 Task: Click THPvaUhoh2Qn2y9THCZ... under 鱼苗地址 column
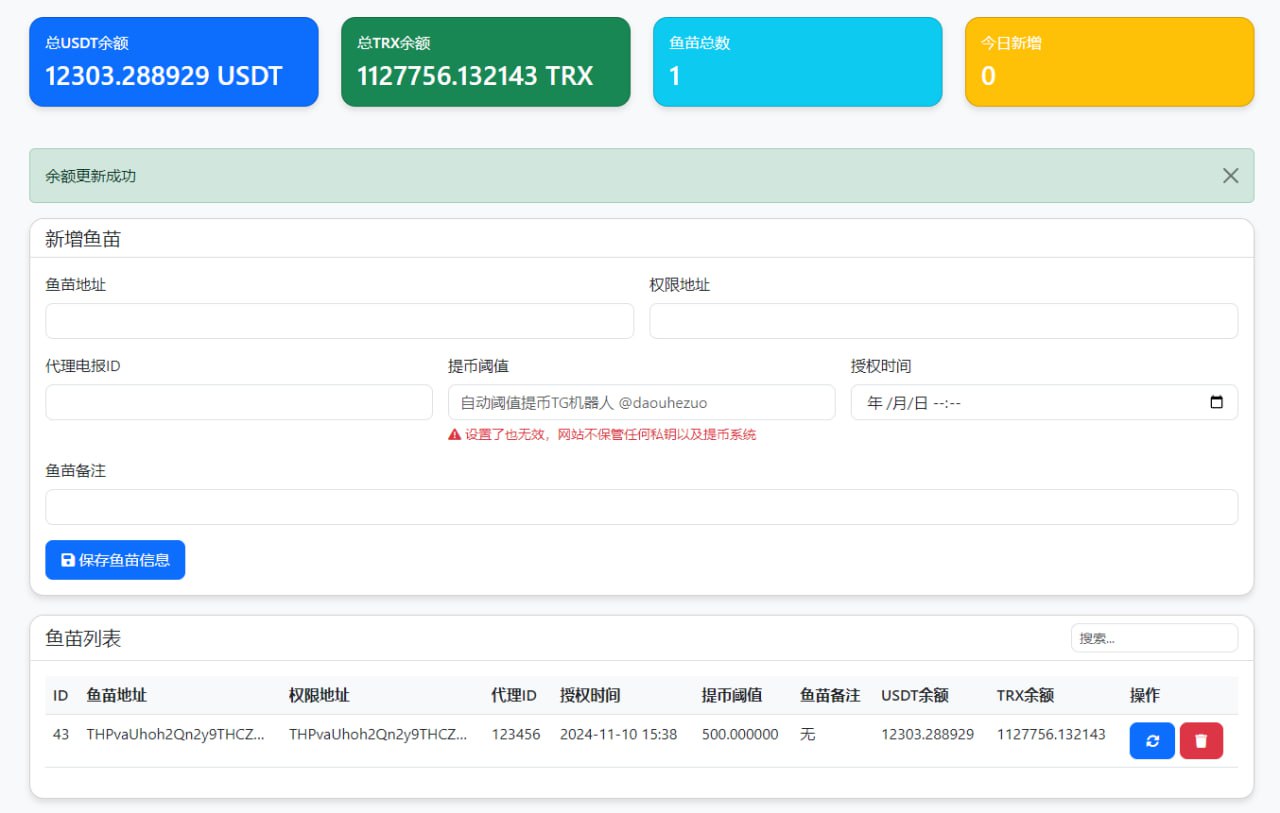[x=176, y=734]
